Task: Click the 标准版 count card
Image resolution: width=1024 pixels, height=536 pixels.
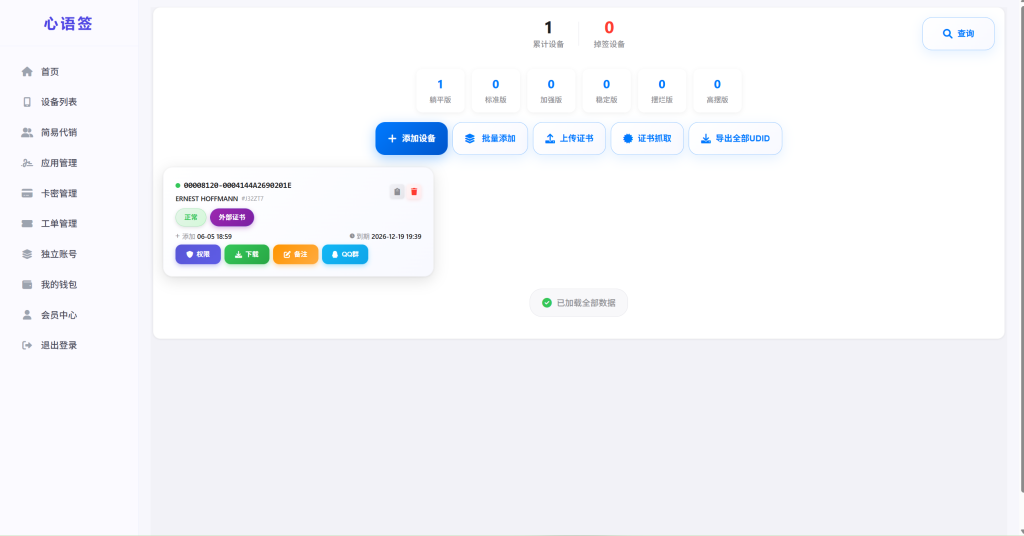Action: tap(496, 91)
